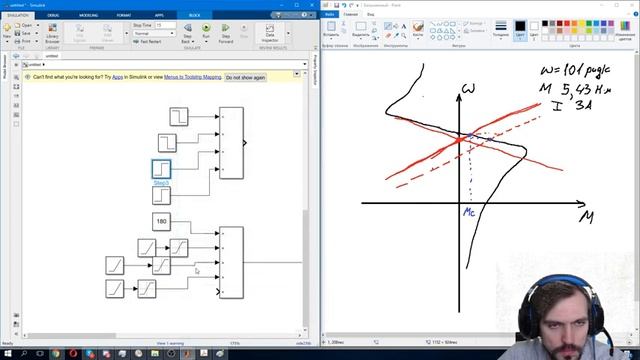Open the Model Browser side panel
The height and width of the screenshot is (360, 640).
4,67
